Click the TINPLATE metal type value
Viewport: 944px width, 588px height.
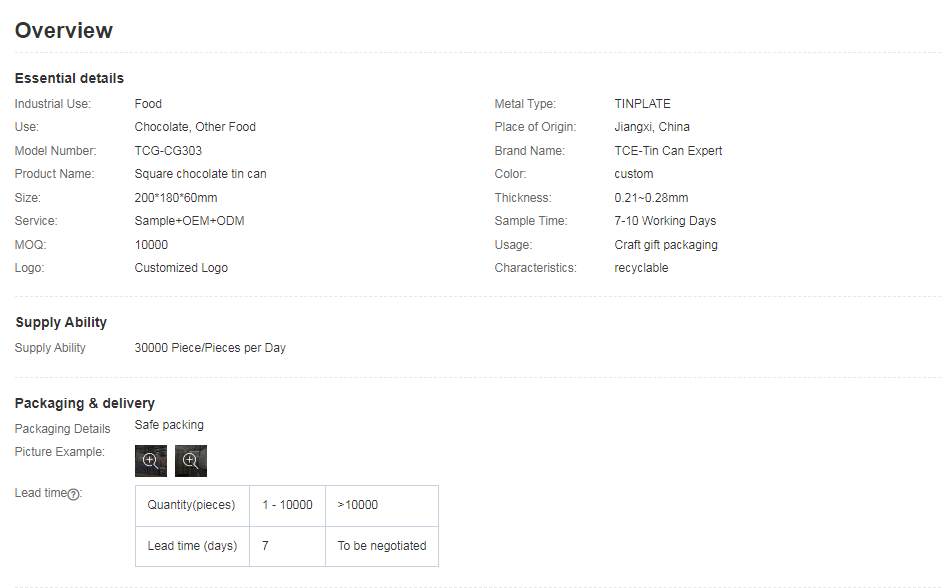(642, 104)
